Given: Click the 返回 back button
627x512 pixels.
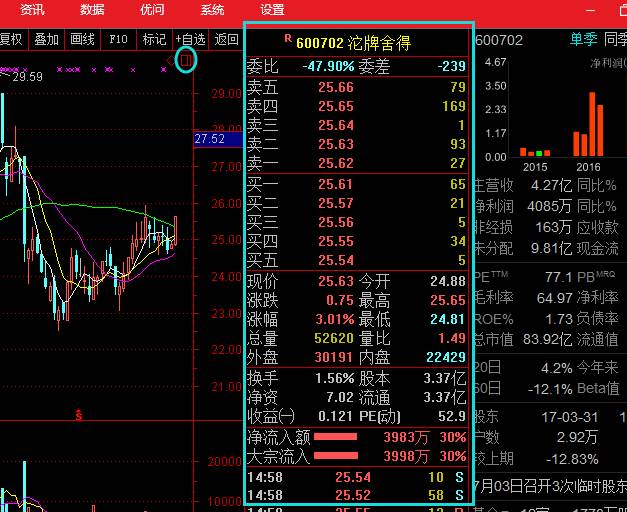Looking at the screenshot, I should pos(227,40).
